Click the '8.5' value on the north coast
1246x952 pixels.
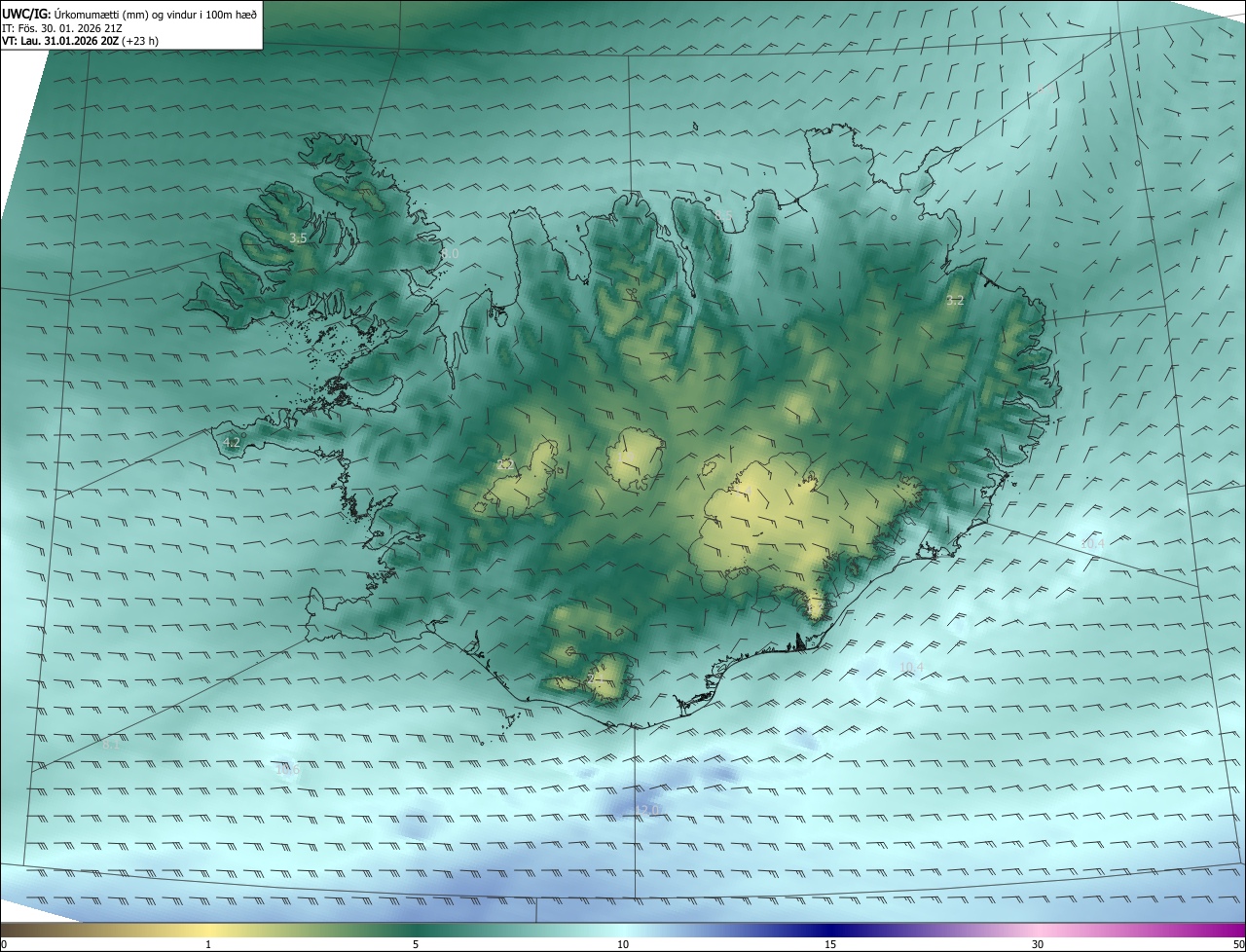click(x=724, y=216)
